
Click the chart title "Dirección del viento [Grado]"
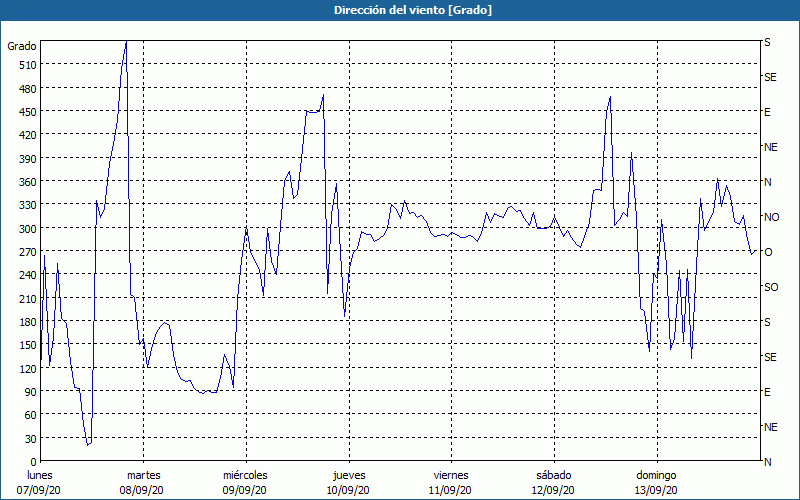click(x=413, y=10)
